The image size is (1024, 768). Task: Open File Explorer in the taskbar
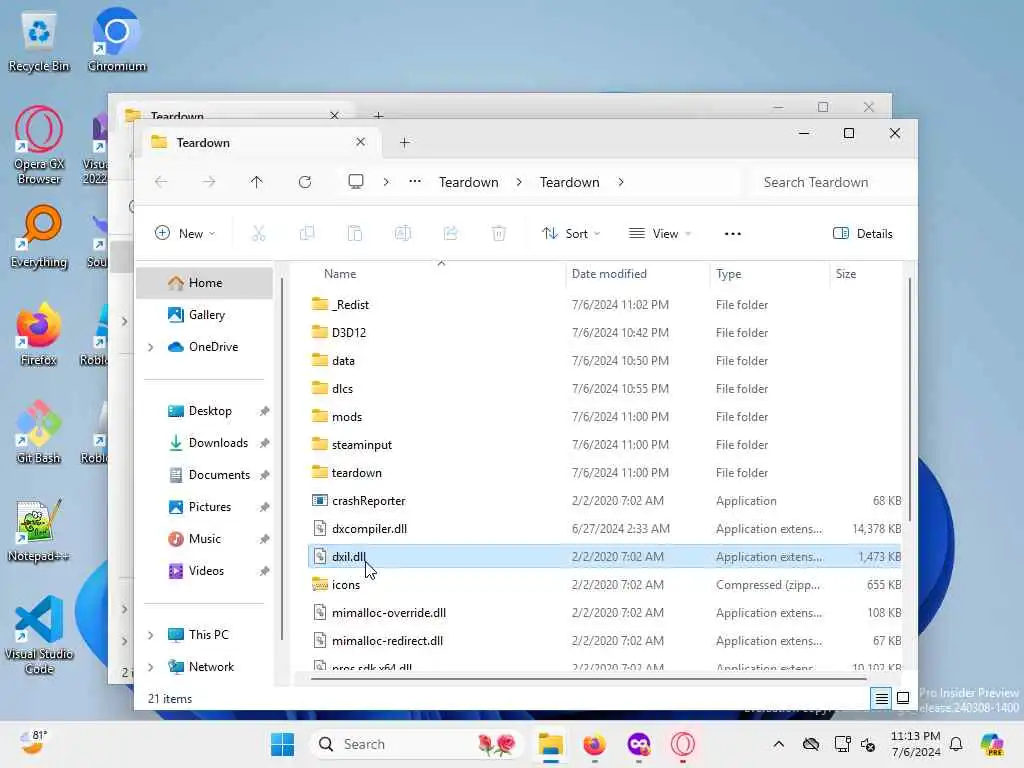[x=551, y=744]
